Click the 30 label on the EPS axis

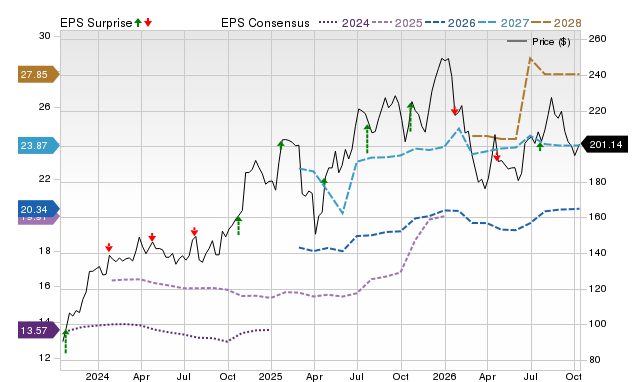point(44,36)
